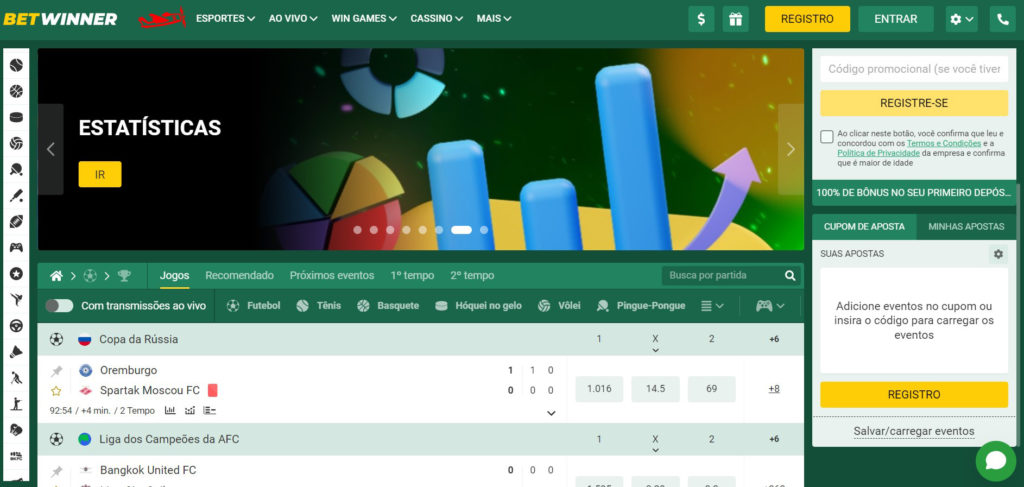Open settings gear dropdown in header
This screenshot has height=487, width=1024.
[961, 19]
